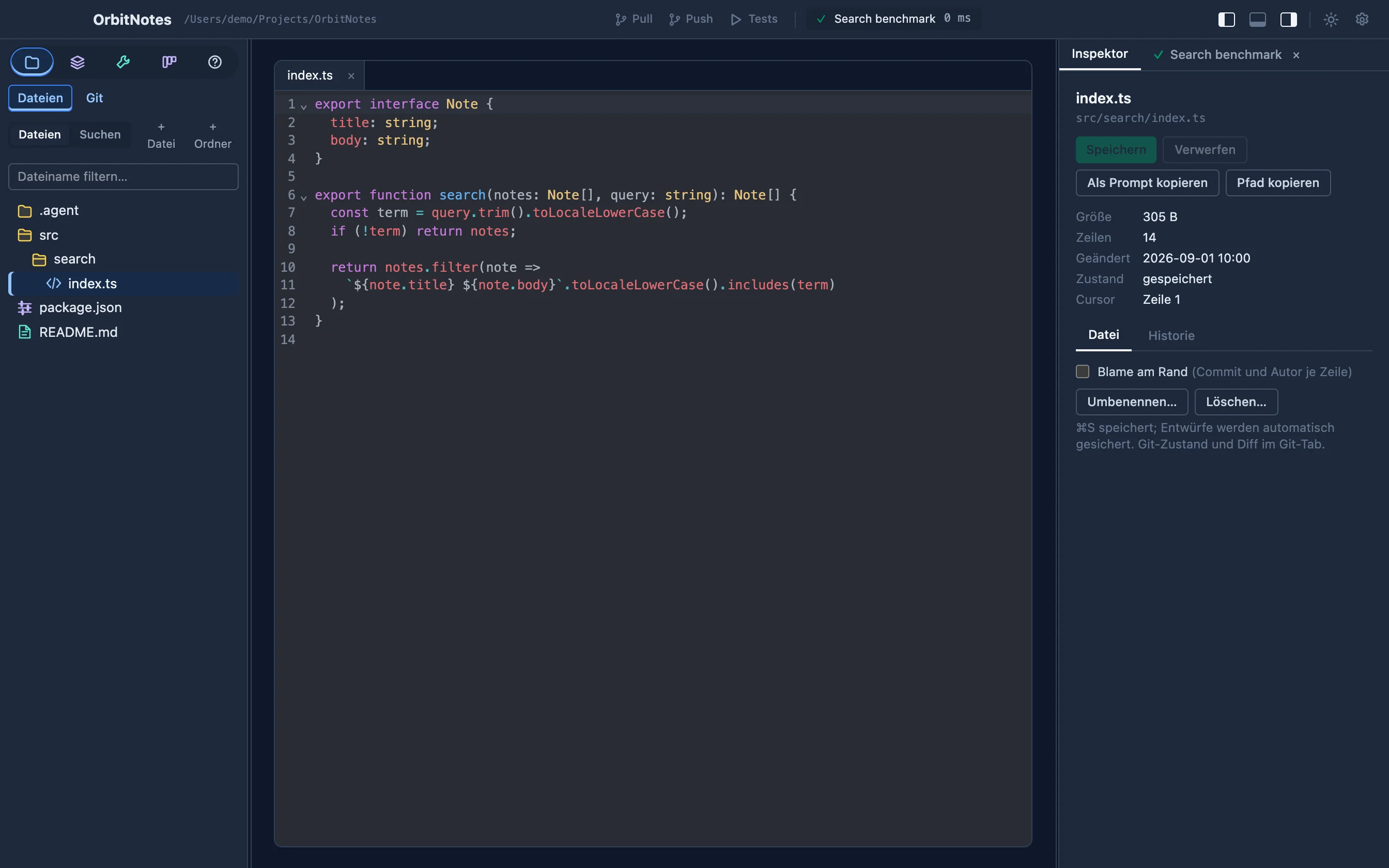Open Search benchmark status in top bar
The image size is (1389, 868).
893,19
